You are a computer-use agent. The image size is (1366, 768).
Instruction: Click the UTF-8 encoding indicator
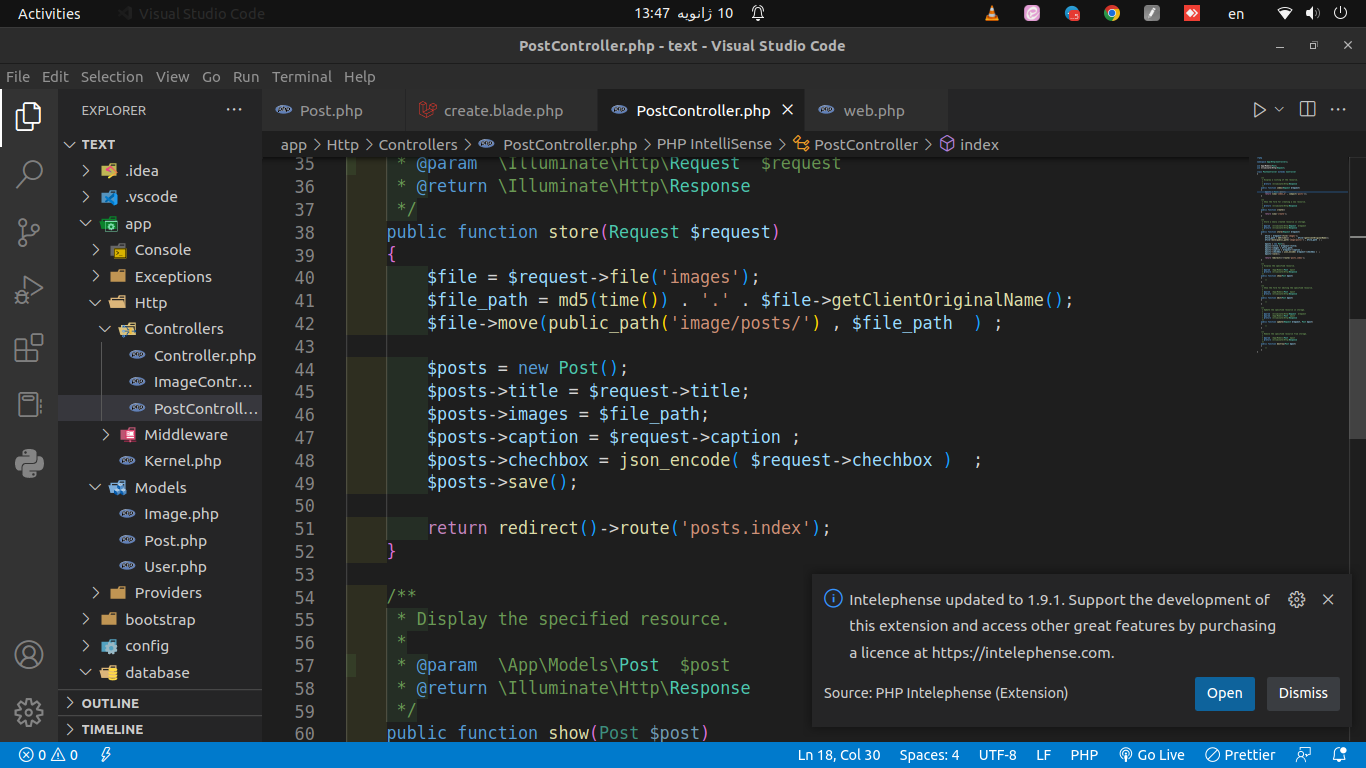(x=998, y=755)
